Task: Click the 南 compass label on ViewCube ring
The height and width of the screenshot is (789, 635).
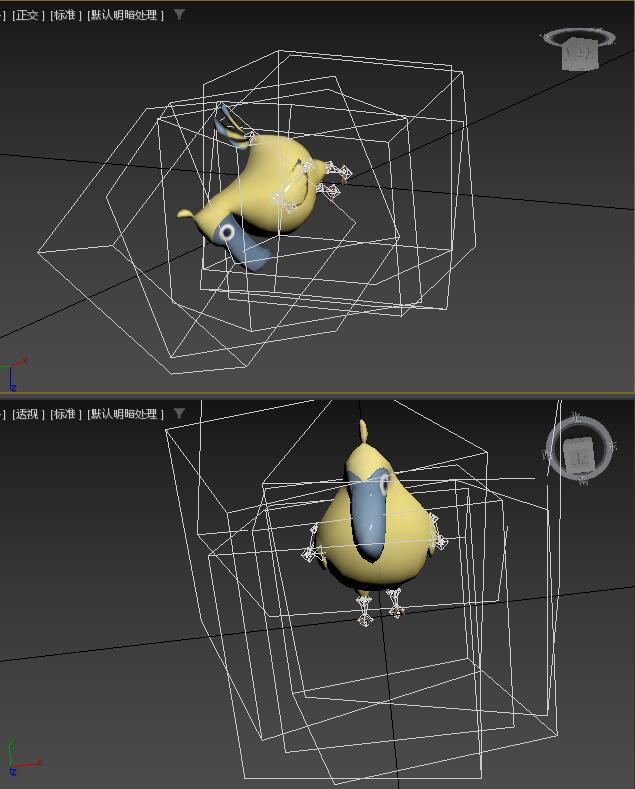Action: coord(583,482)
